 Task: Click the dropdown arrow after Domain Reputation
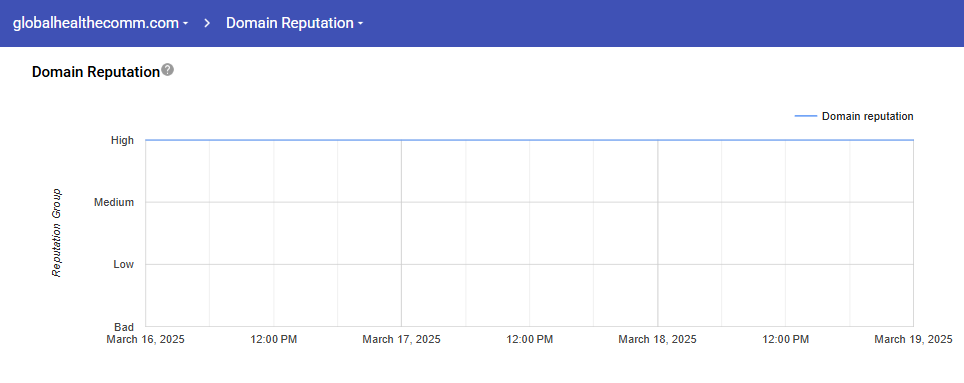pyautogui.click(x=360, y=24)
